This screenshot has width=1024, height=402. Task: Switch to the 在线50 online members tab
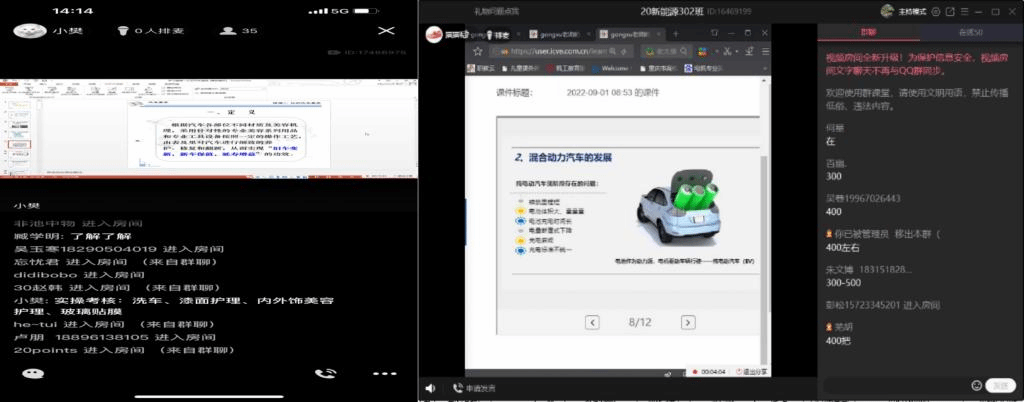(970, 33)
